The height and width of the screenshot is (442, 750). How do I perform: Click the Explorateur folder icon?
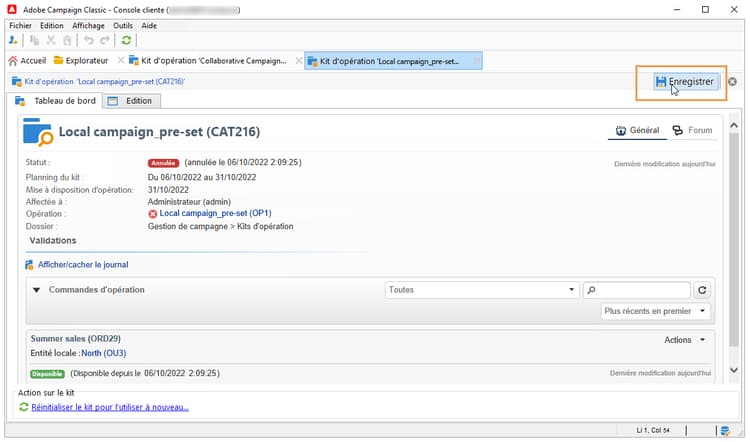[58, 60]
